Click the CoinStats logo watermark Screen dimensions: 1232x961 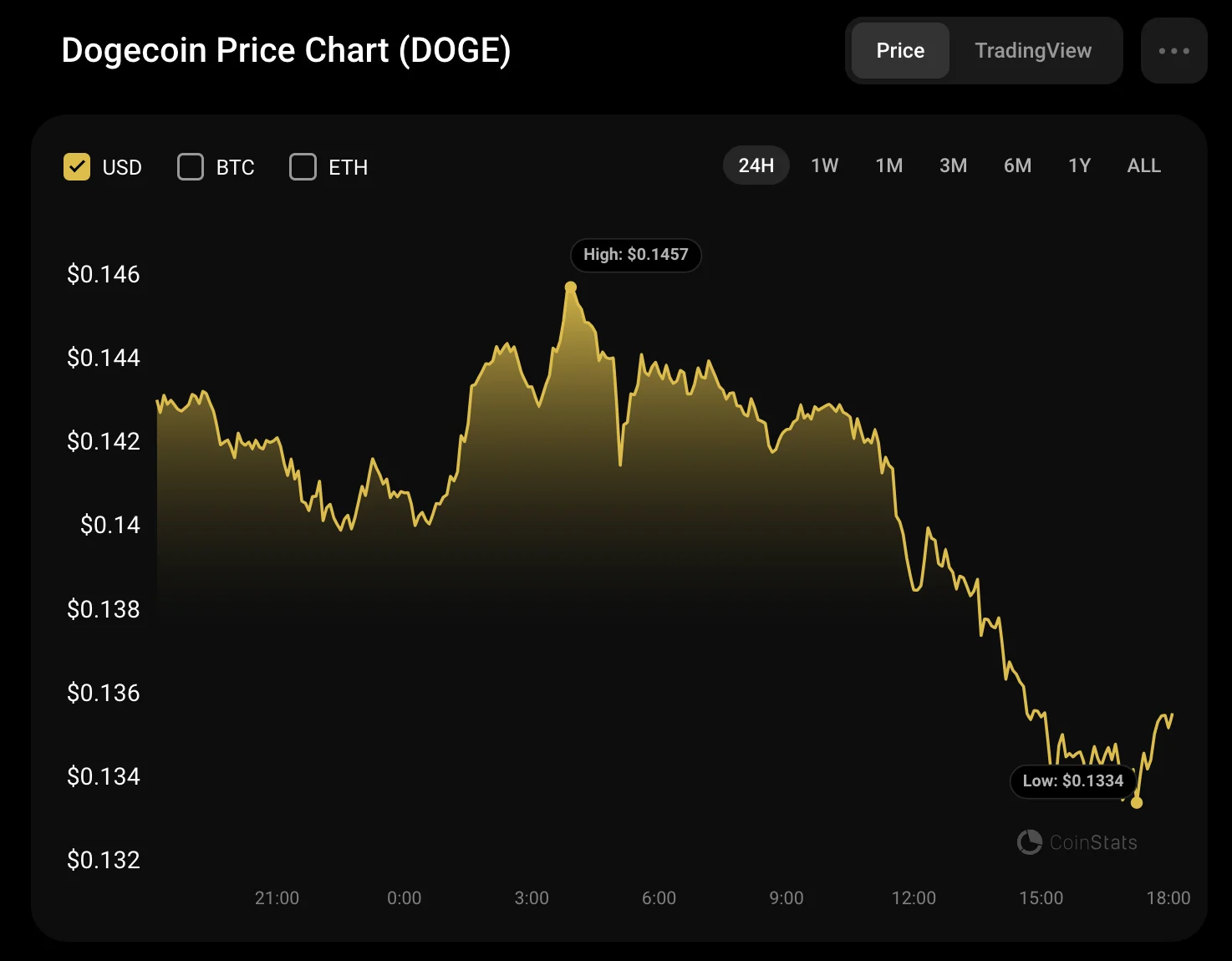pyautogui.click(x=1077, y=842)
